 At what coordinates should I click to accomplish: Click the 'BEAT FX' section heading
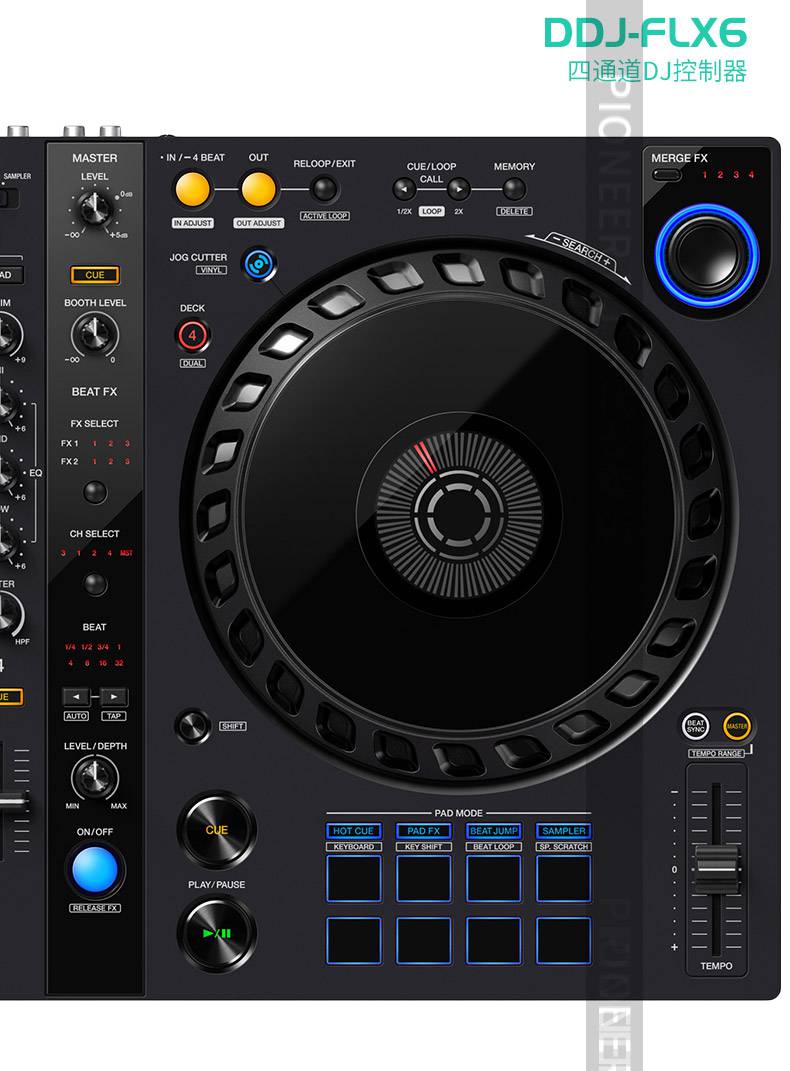(94, 391)
